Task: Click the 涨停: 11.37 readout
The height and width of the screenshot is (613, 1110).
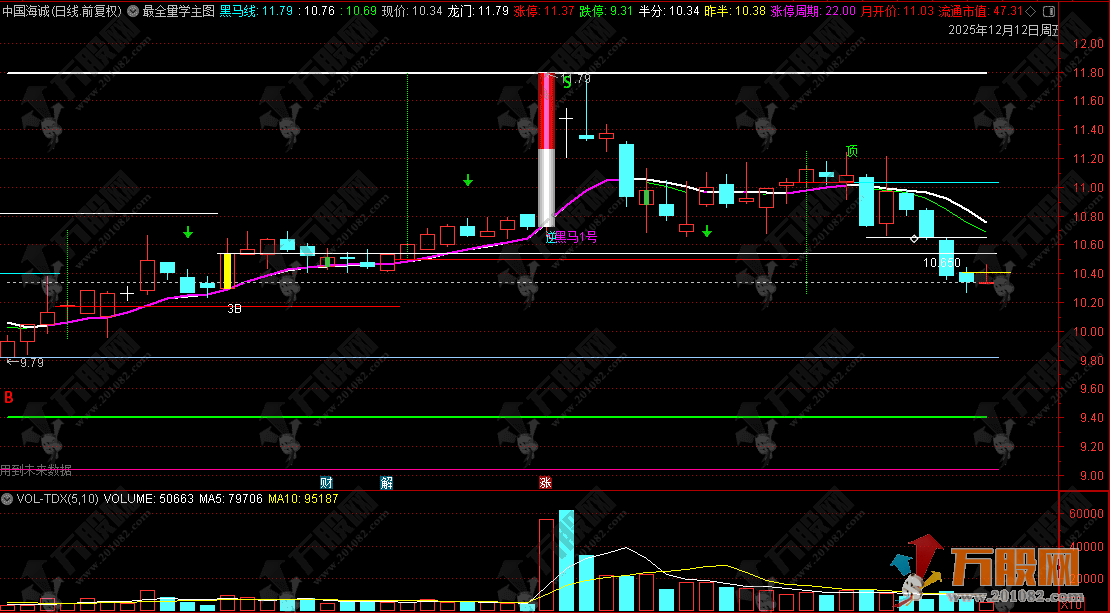Action: point(544,11)
